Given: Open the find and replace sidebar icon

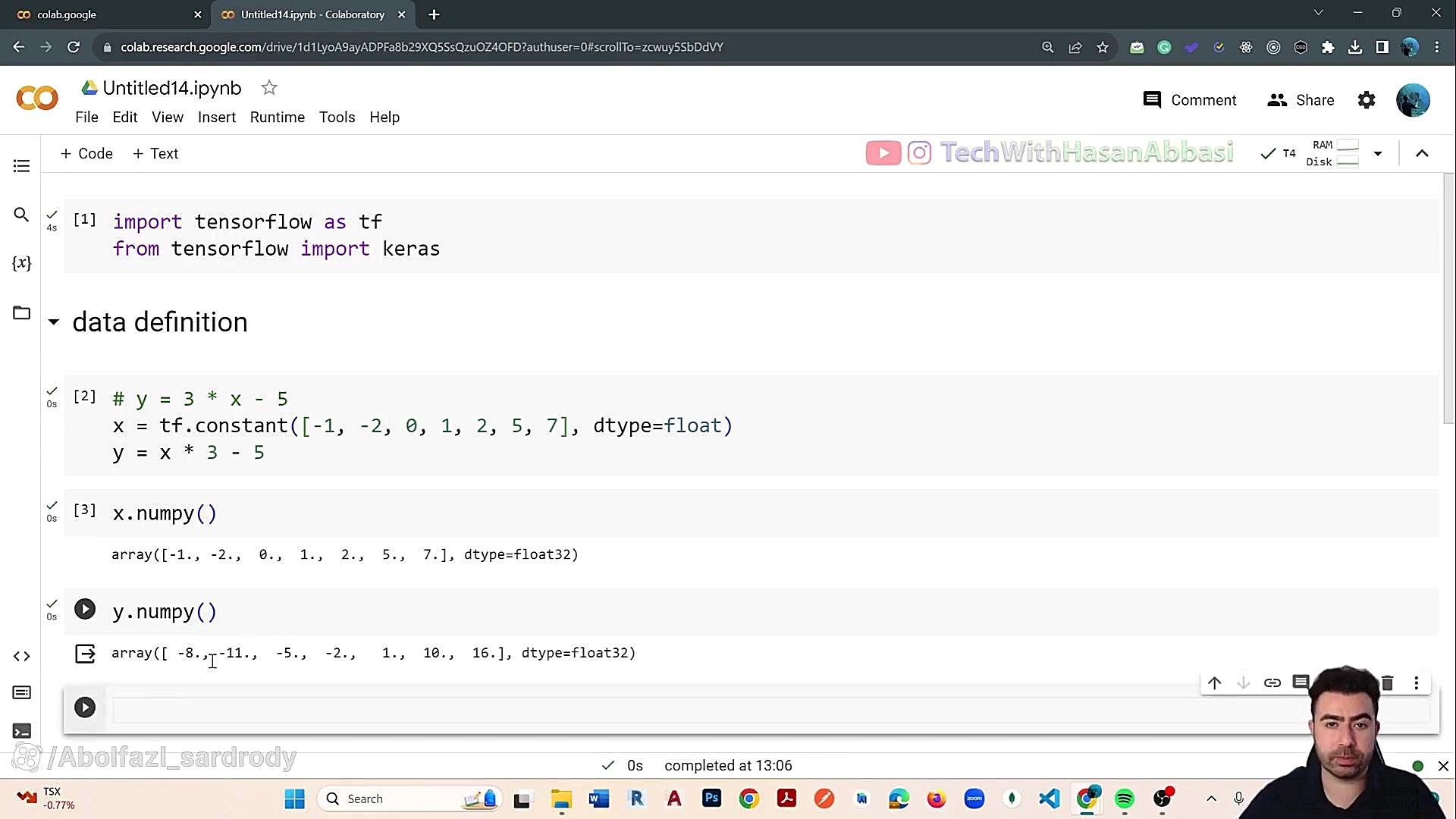Looking at the screenshot, I should 21,215.
